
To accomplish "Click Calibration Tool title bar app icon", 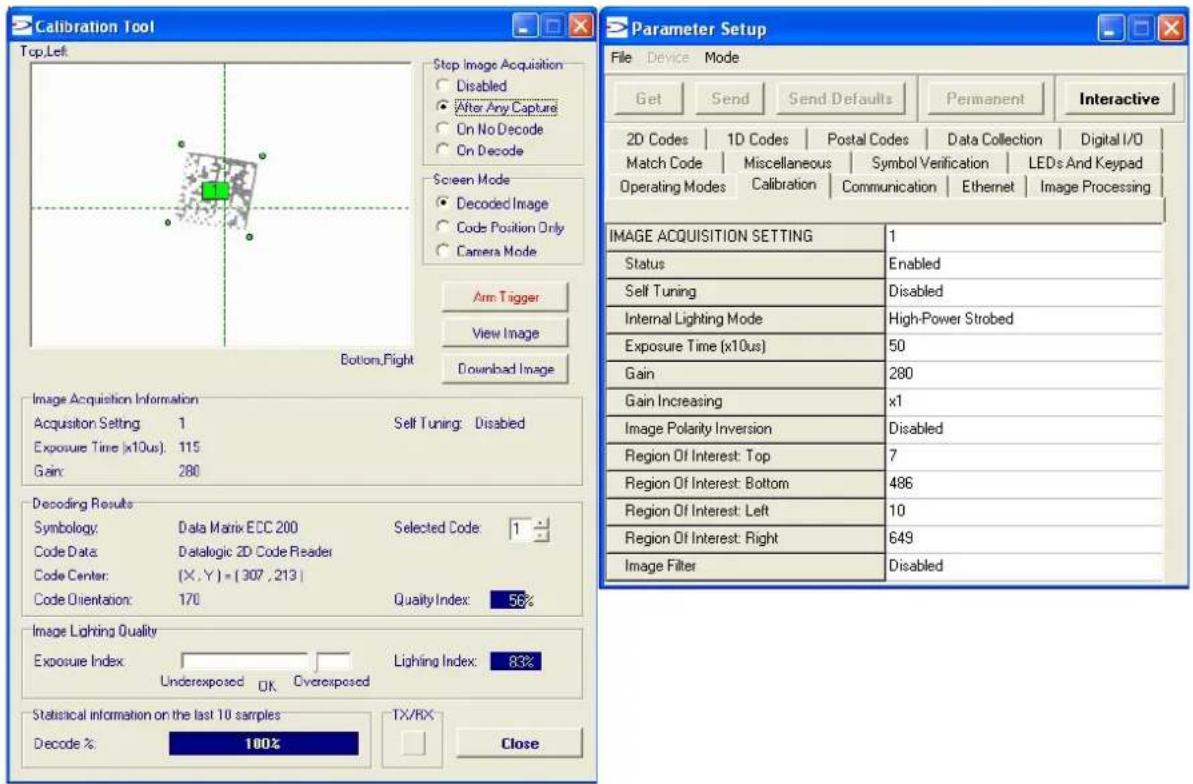I will point(23,26).
